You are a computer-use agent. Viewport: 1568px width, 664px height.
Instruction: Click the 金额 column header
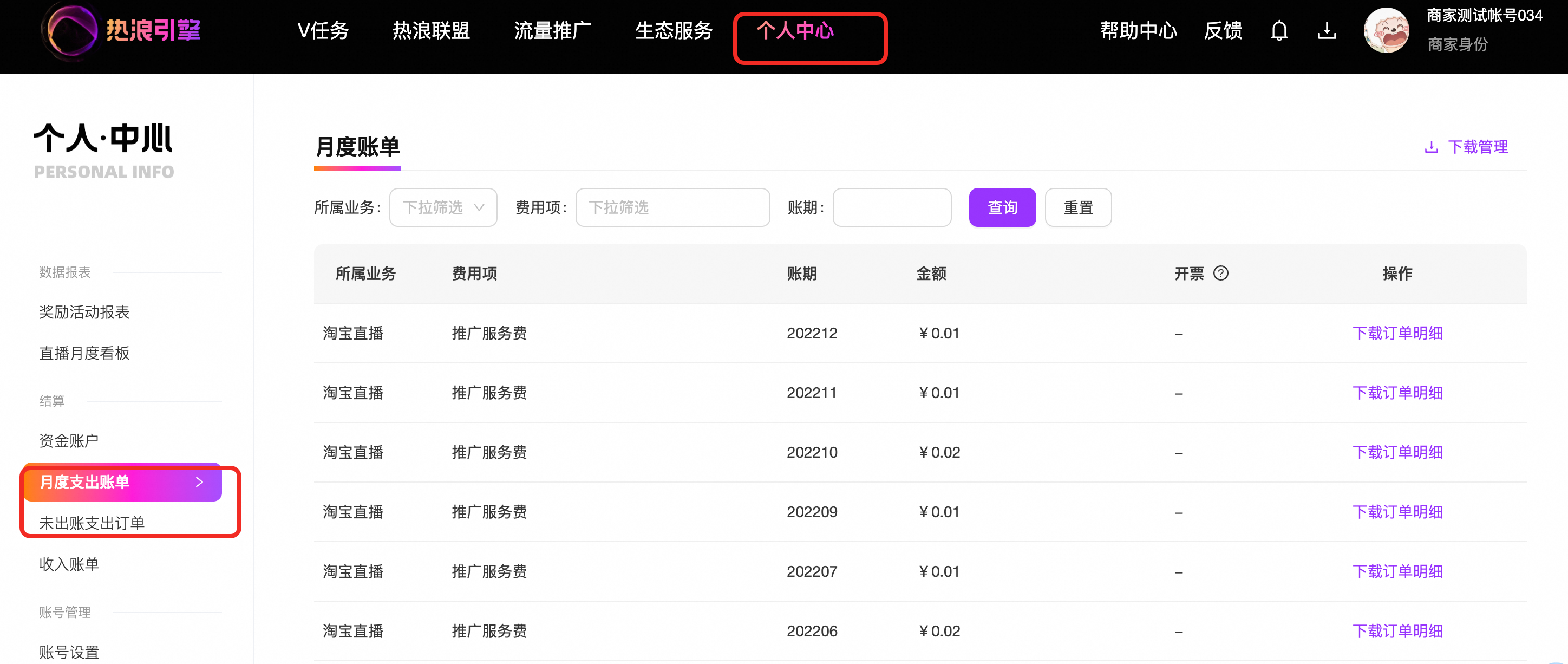931,274
